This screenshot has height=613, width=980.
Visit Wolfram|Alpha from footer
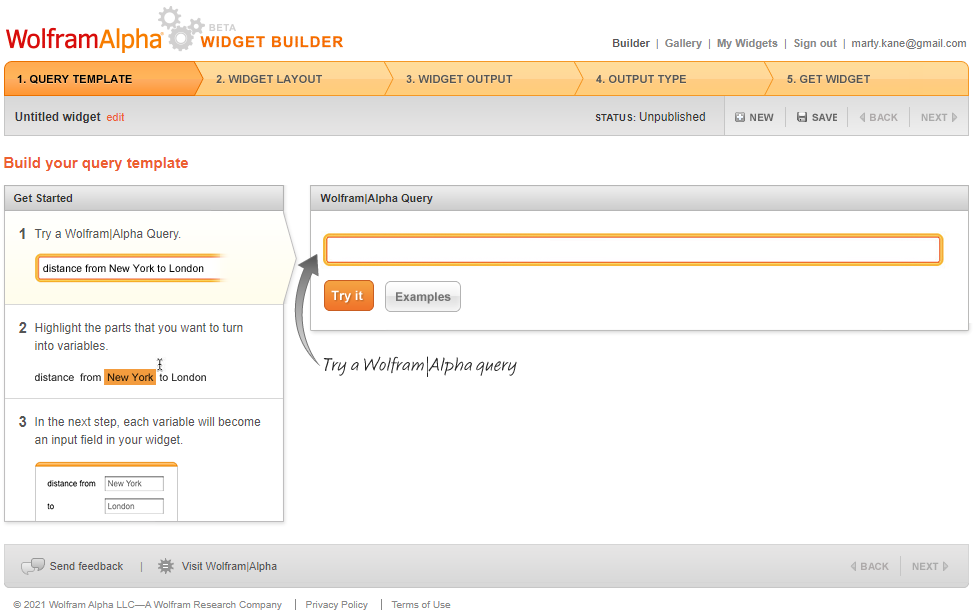point(229,566)
